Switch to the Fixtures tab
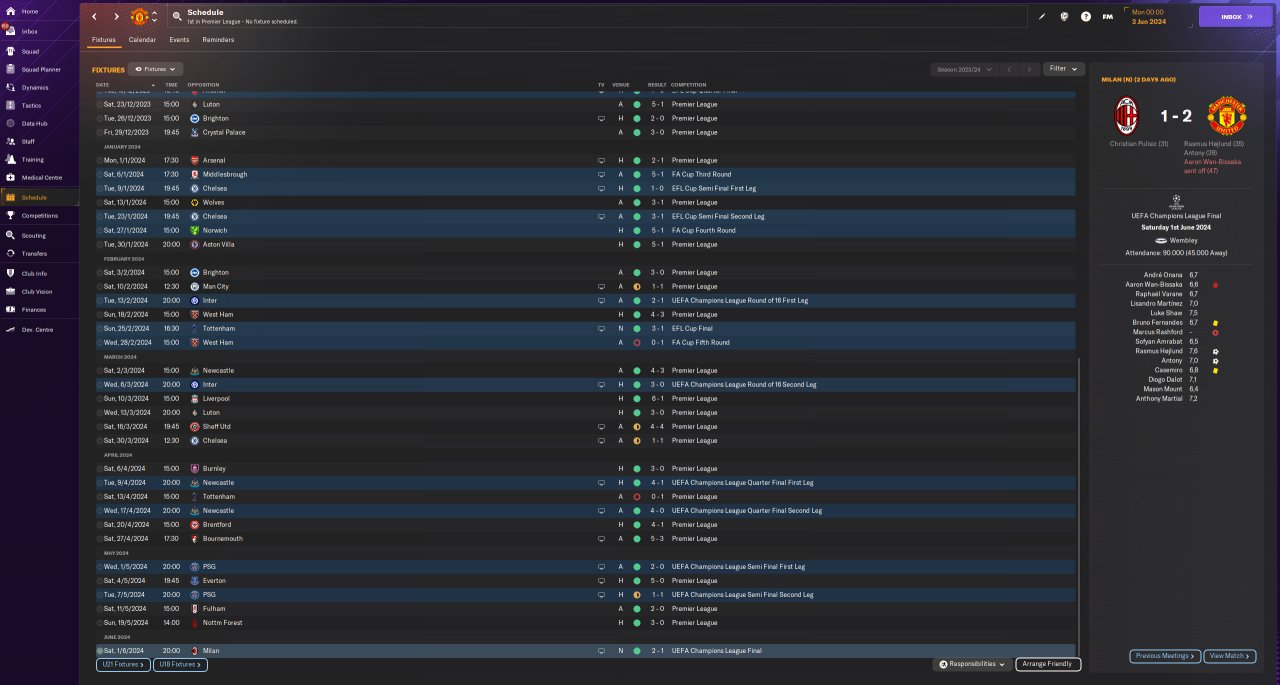 click(104, 40)
